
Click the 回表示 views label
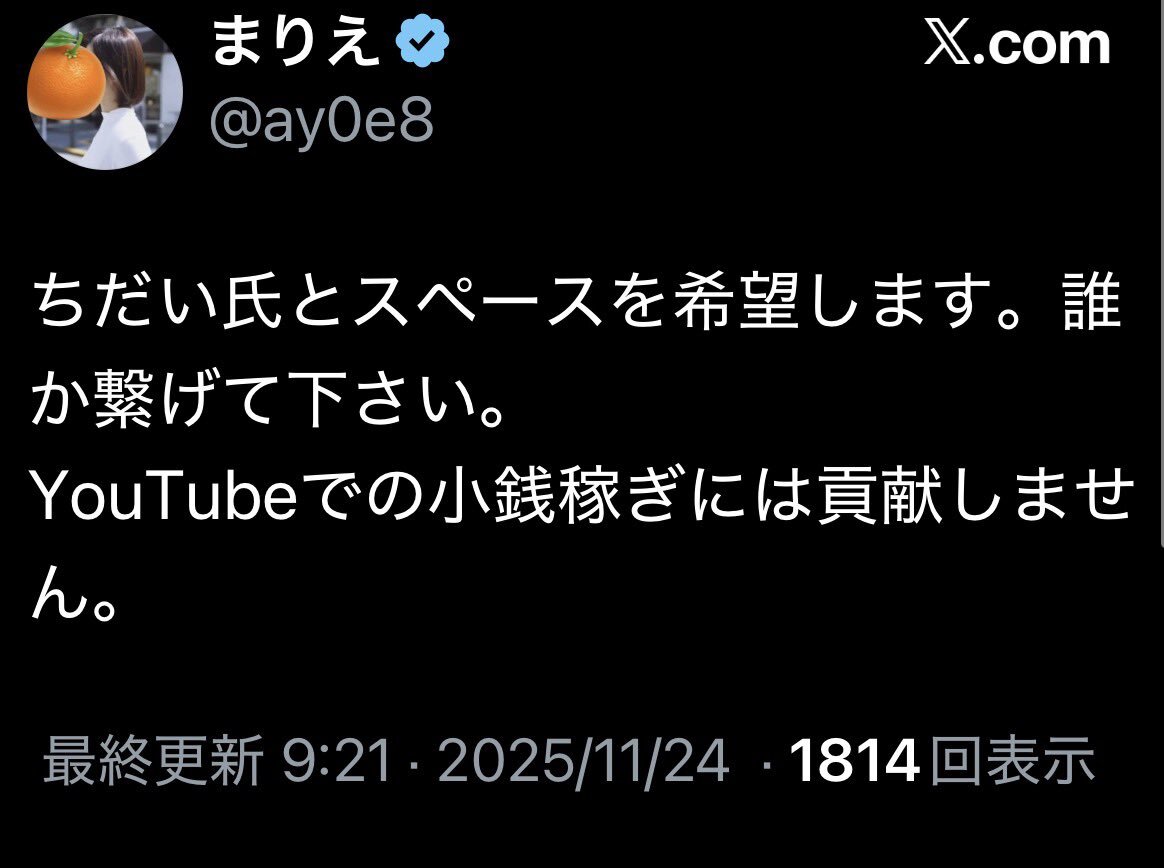[x=1013, y=760]
